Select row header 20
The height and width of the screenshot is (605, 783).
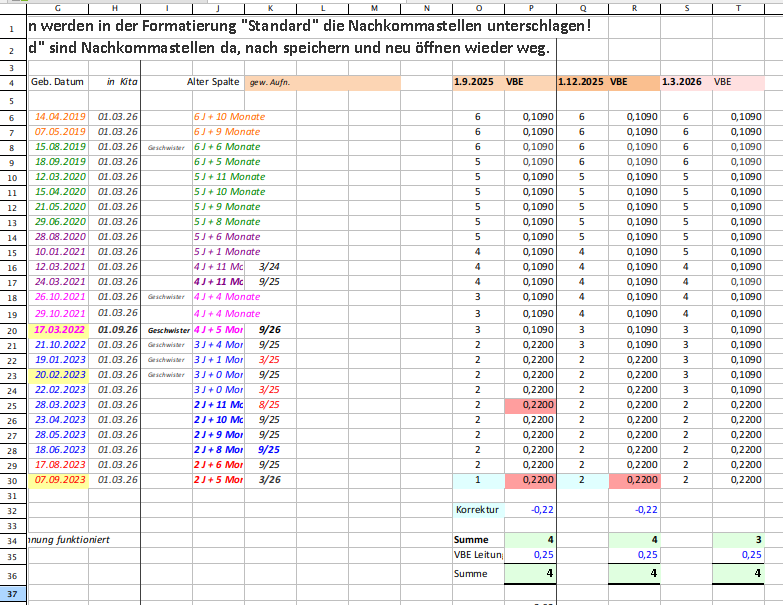(x=12, y=330)
